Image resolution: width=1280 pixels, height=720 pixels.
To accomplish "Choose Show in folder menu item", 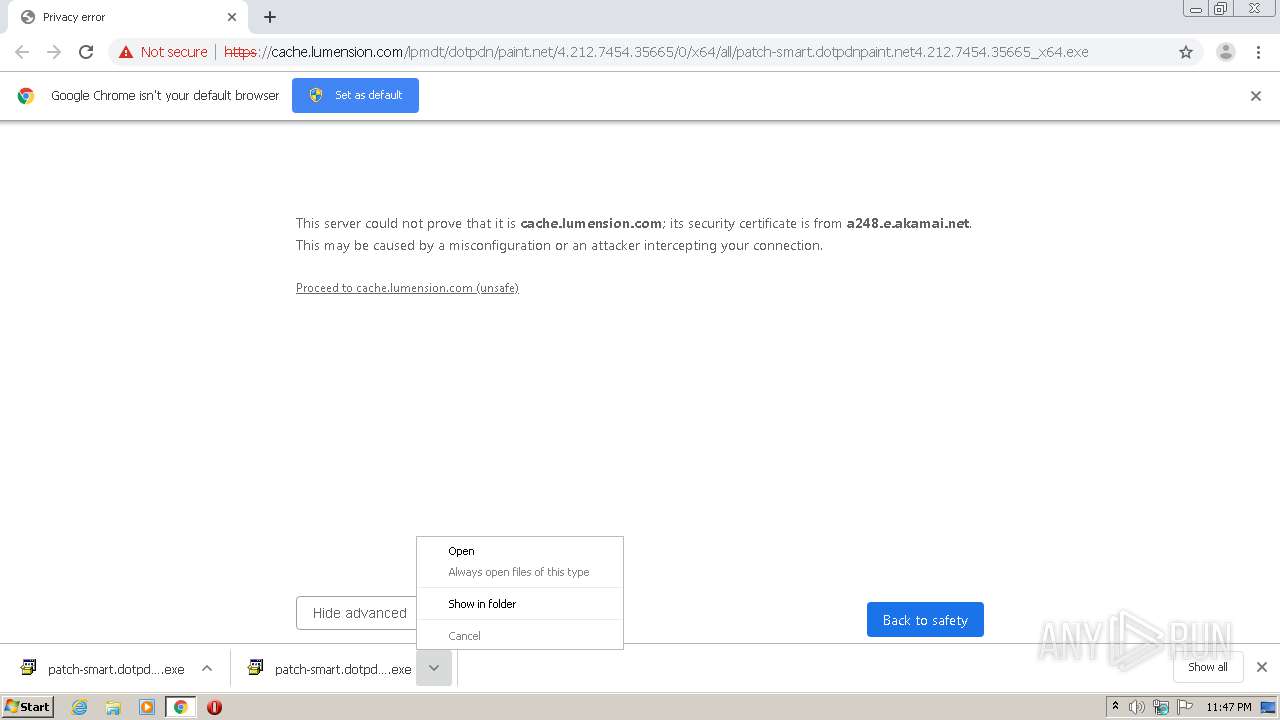I will coord(520,604).
